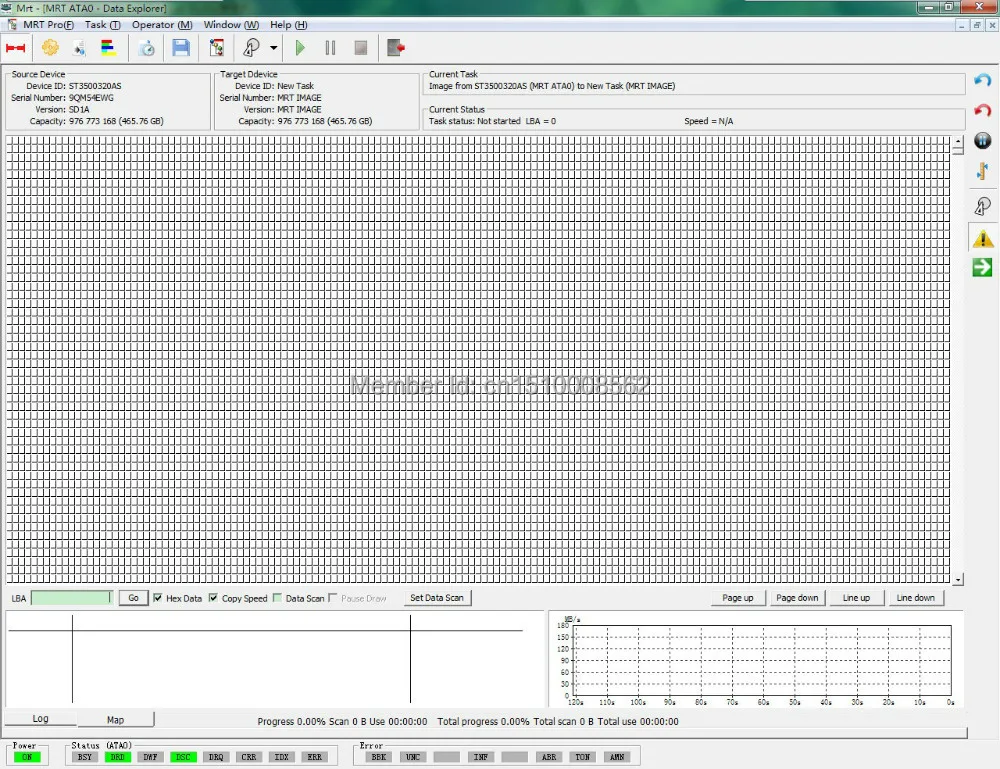This screenshot has height=769, width=1000.
Task: Click the speed graph area
Action: (762, 661)
